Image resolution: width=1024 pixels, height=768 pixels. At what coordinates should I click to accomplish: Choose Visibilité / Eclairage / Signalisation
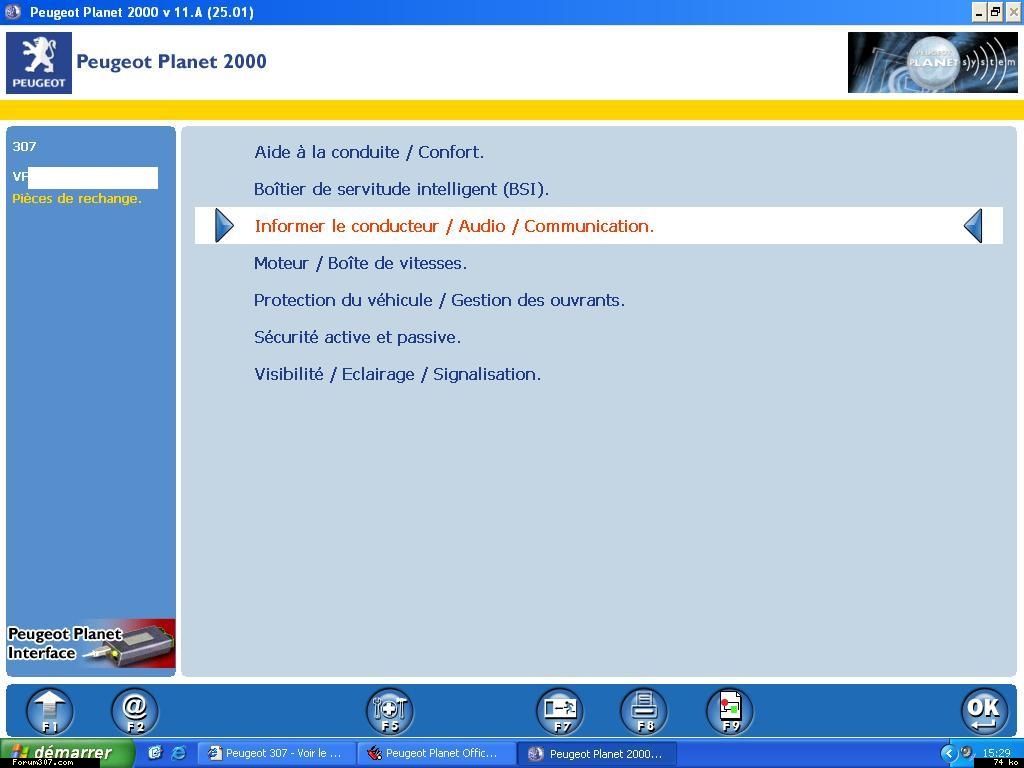pos(397,374)
